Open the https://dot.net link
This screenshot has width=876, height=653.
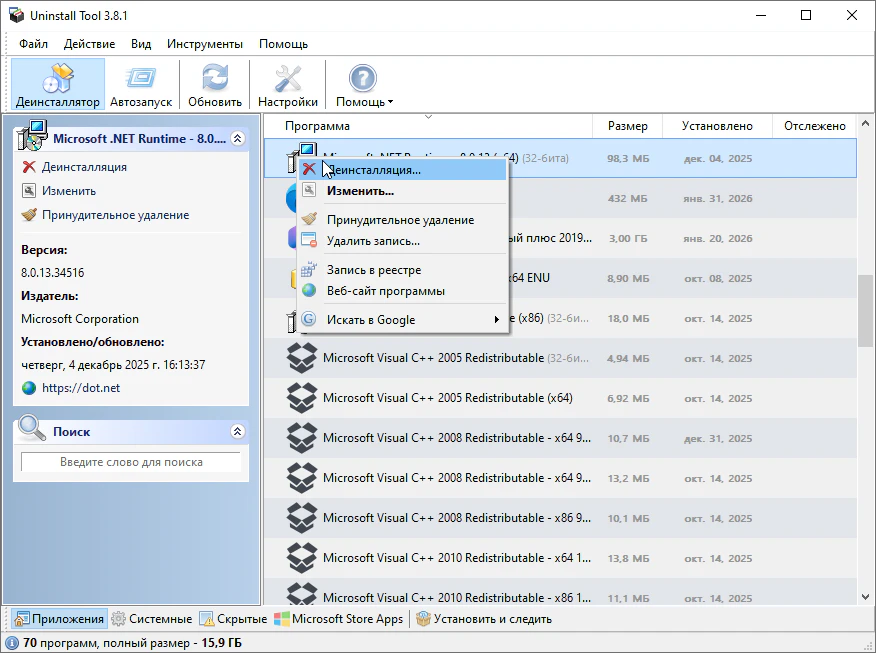[x=80, y=388]
